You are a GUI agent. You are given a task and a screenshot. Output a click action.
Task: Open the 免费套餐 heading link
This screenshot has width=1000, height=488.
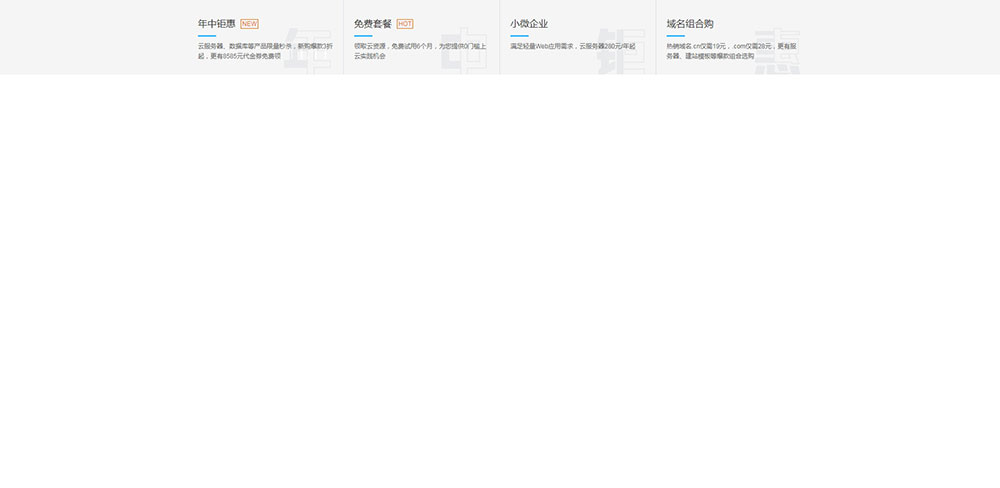pyautogui.click(x=372, y=24)
